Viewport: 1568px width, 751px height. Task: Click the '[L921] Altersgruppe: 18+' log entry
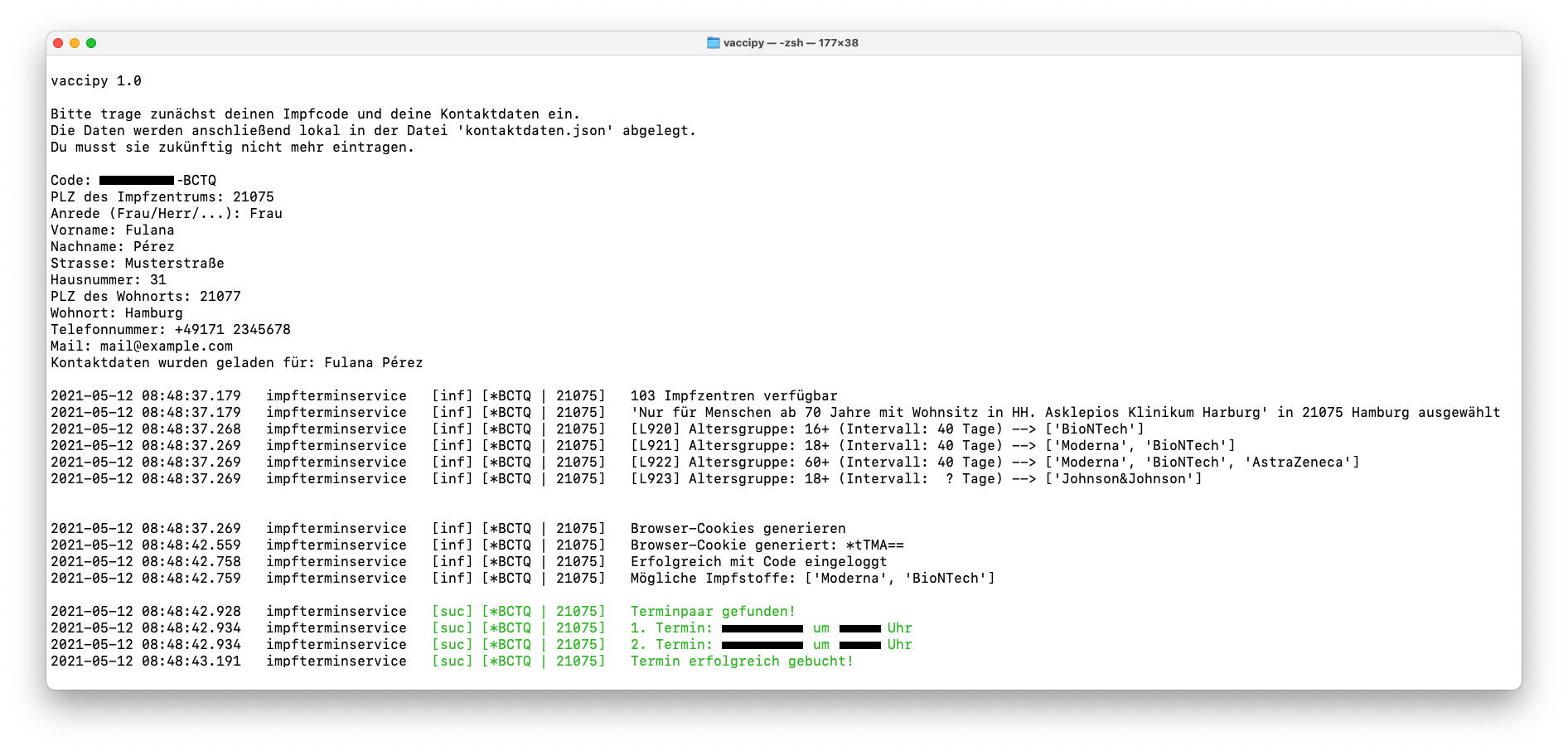click(933, 446)
